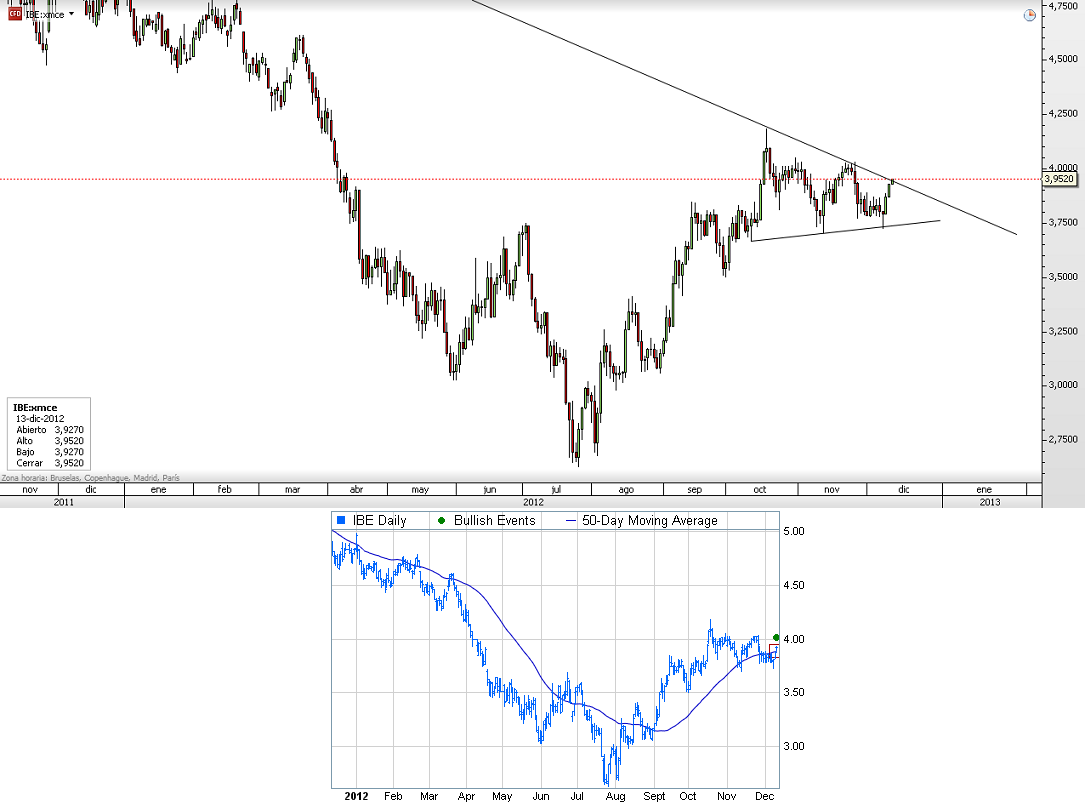Click the IBE:xmce title in info box
Image resolution: width=1085 pixels, height=806 pixels.
35,407
